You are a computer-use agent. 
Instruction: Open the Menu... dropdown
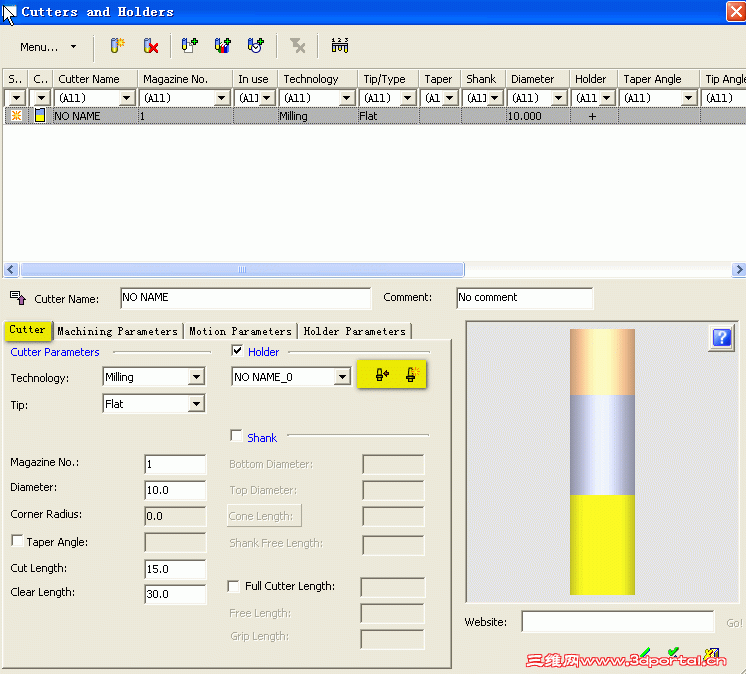48,47
